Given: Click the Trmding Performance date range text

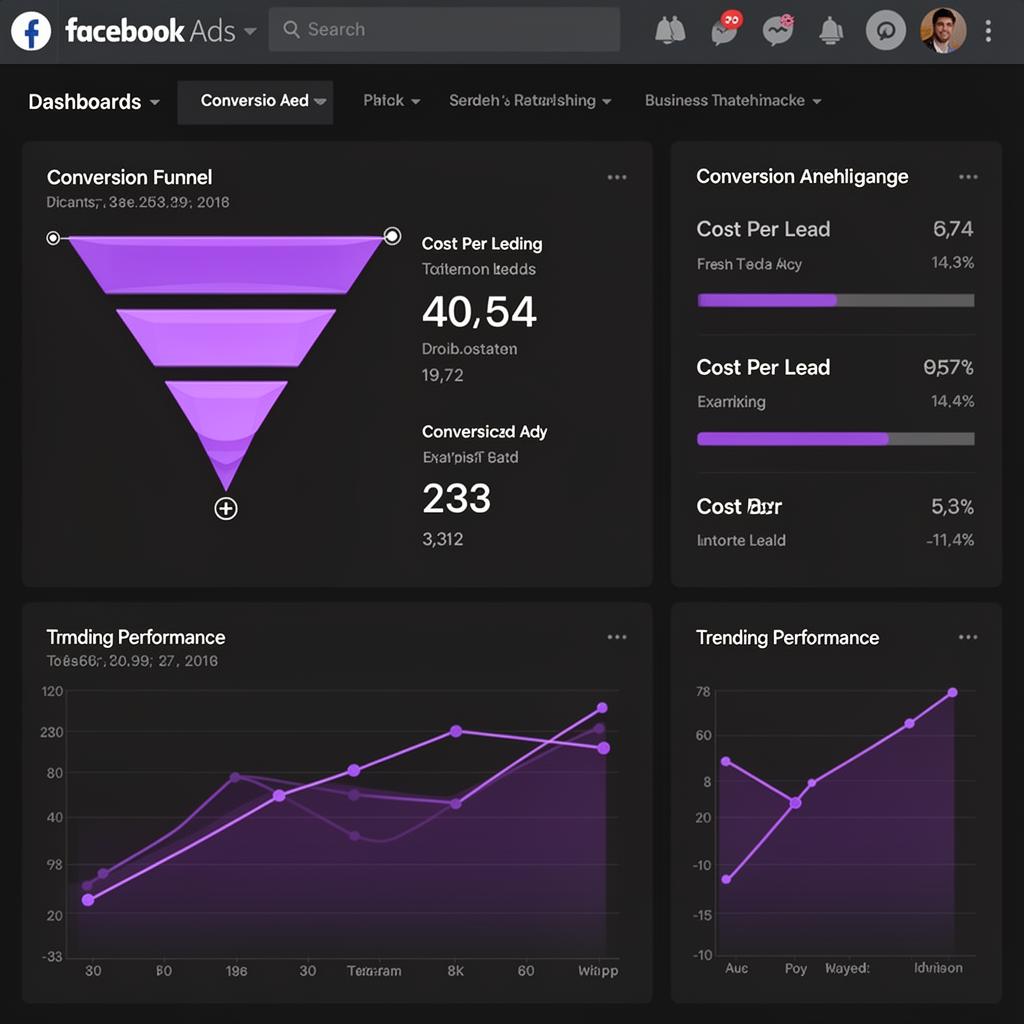Looking at the screenshot, I should pyautogui.click(x=132, y=661).
